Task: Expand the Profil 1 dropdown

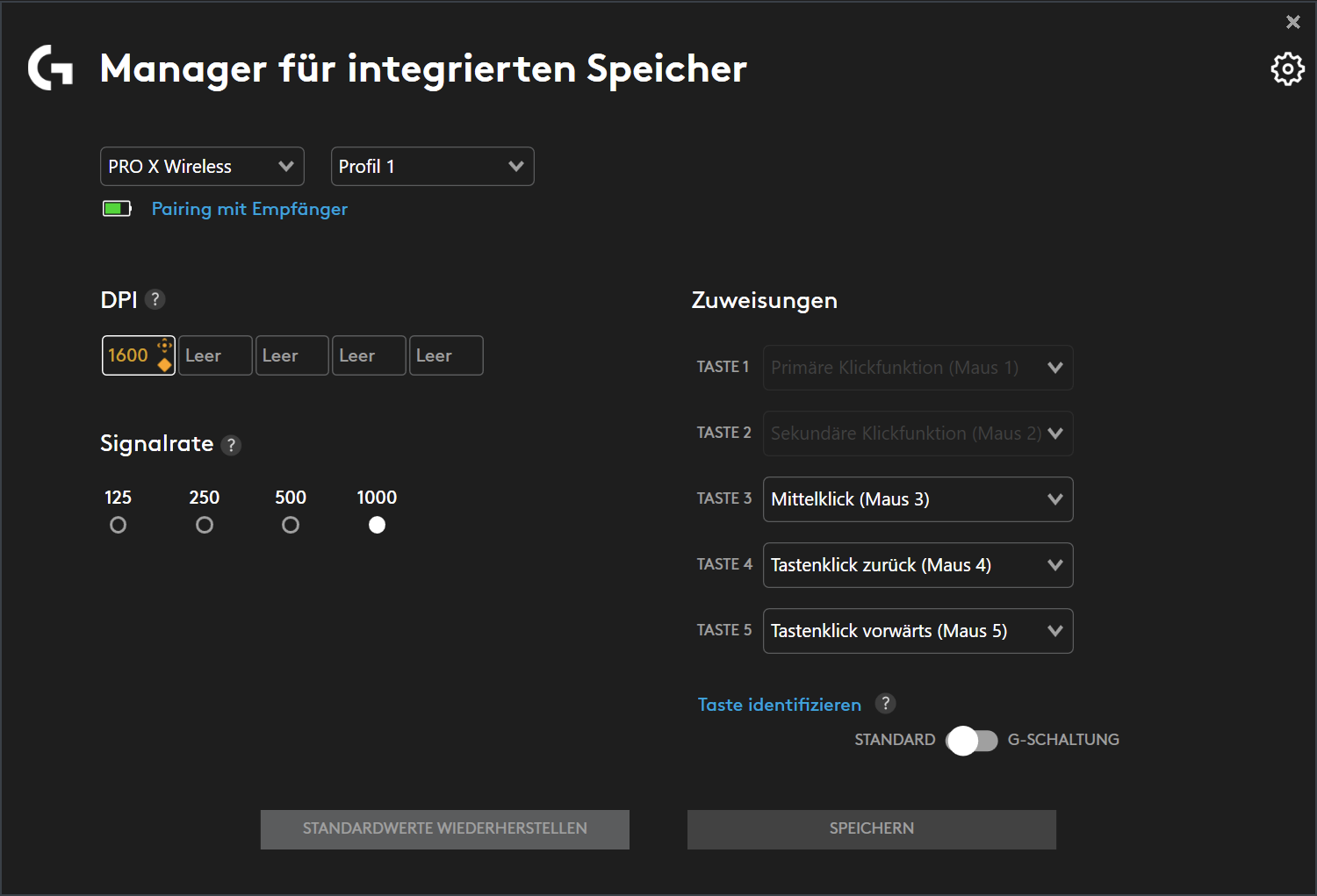Action: [432, 167]
